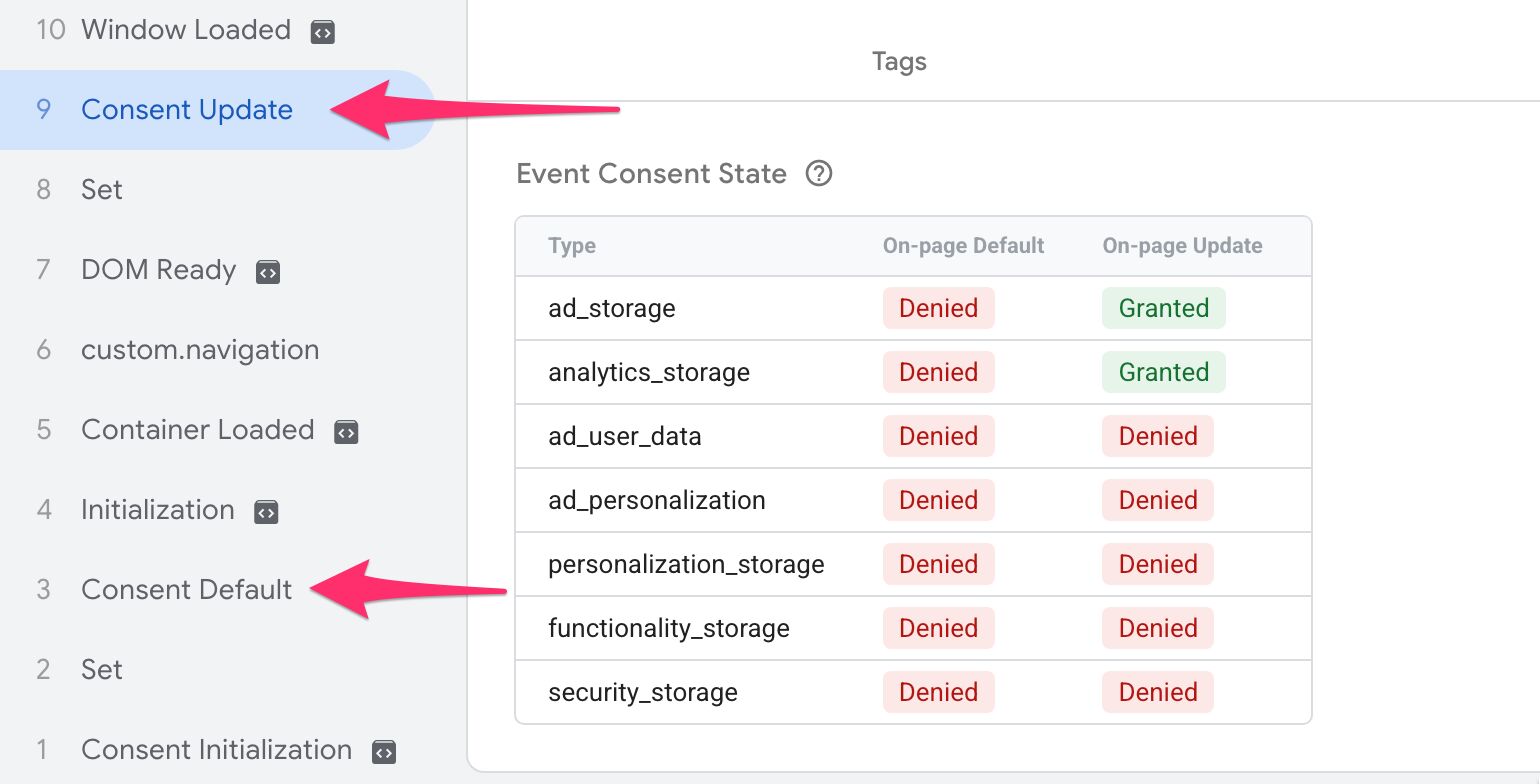The height and width of the screenshot is (784, 1540).
Task: Click the On-page Default column header
Action: coord(963,246)
